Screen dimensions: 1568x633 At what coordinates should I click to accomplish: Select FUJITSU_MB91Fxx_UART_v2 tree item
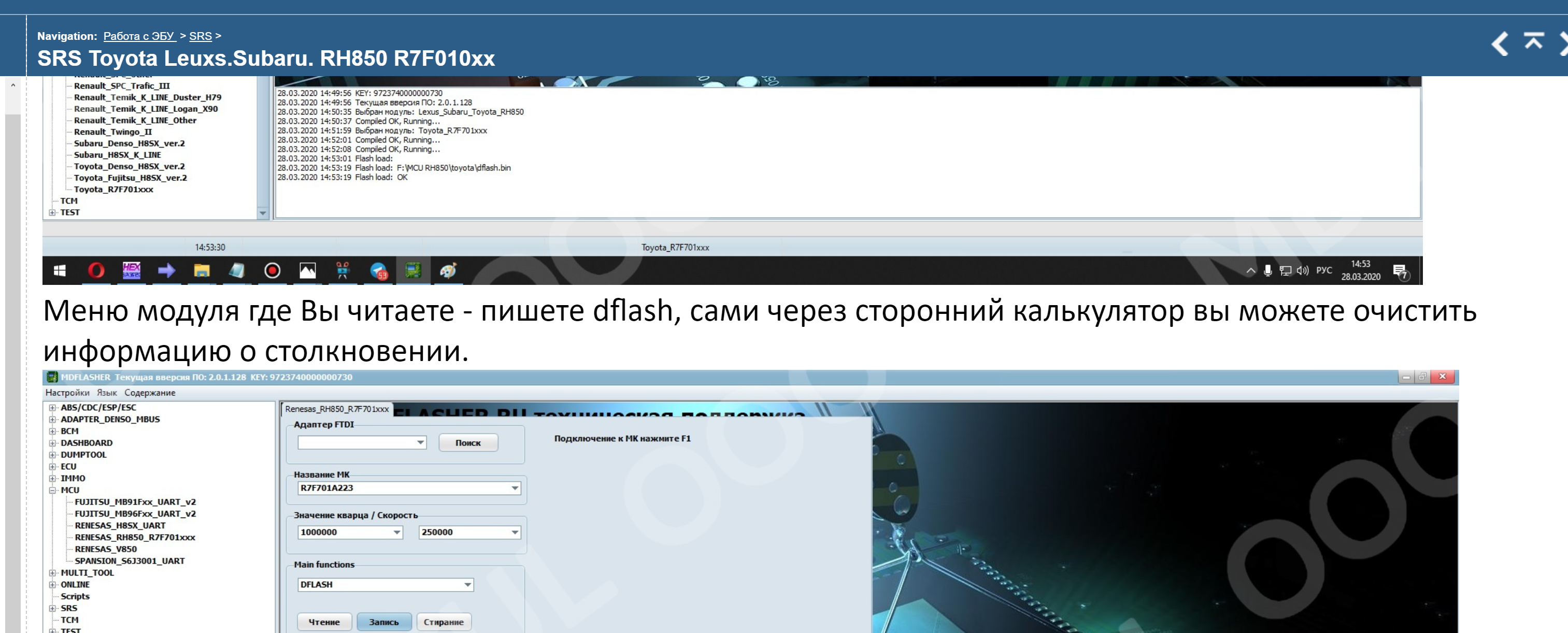pos(135,502)
